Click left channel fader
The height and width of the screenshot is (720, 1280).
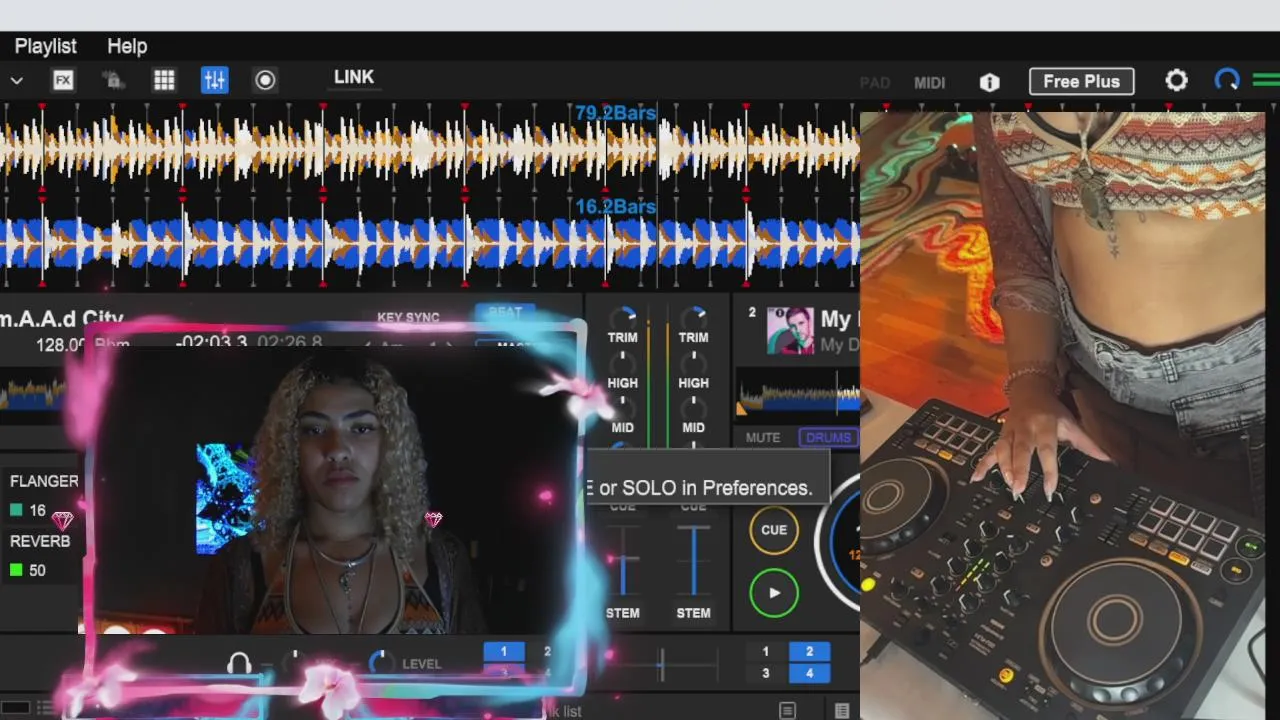pos(622,562)
